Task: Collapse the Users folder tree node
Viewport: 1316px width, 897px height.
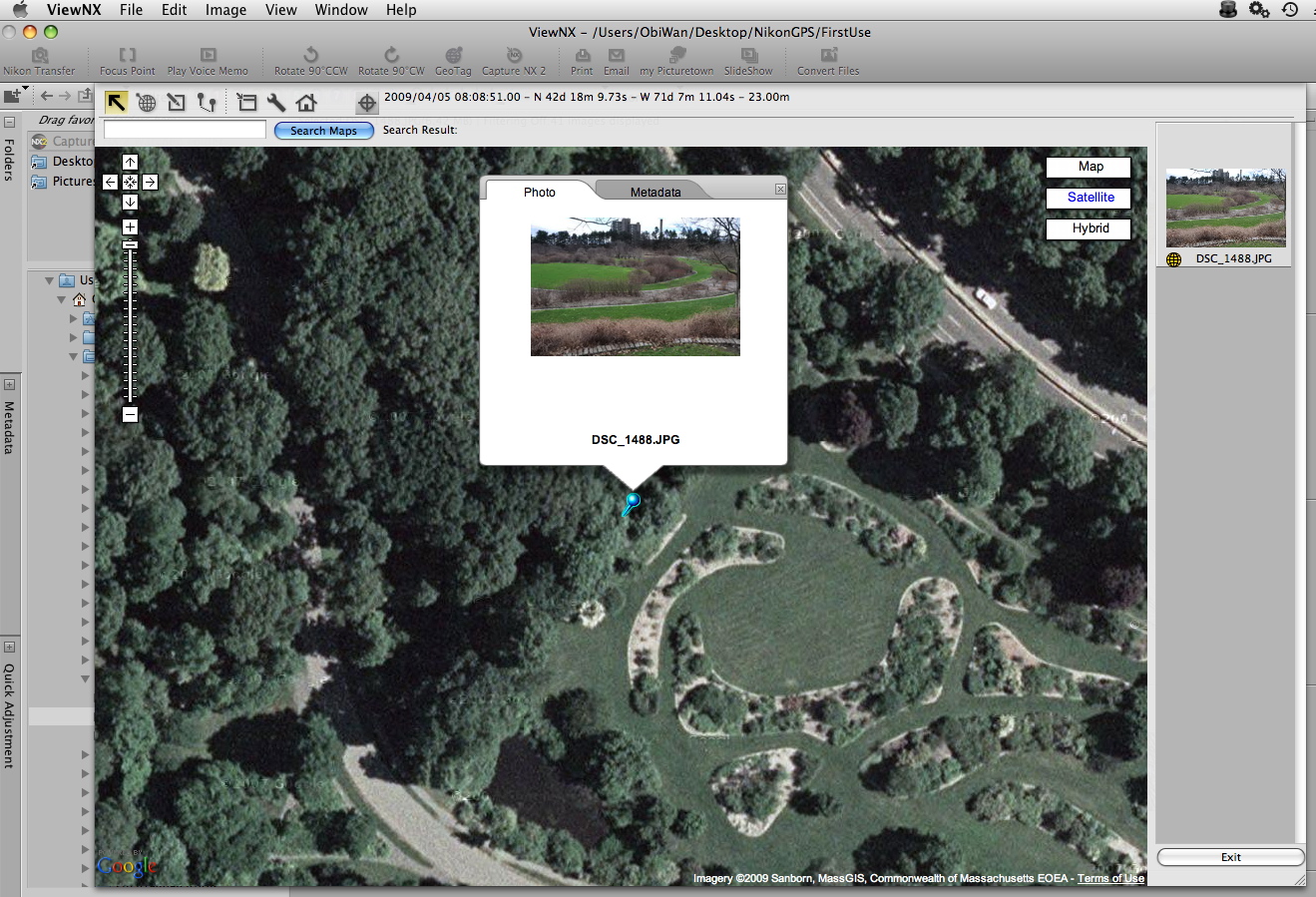Action: (49, 280)
